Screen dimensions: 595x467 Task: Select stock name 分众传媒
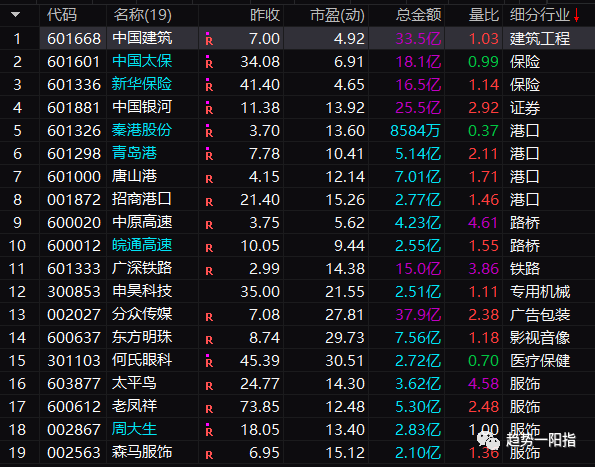click(142, 314)
